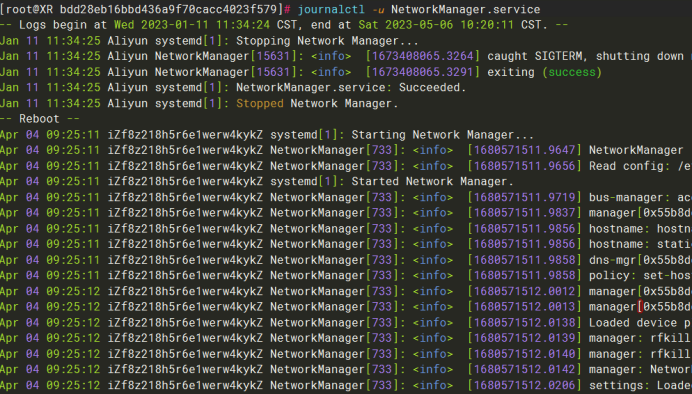
Task: Click 'NetworkManager[15631]' on the SIGTERM line
Action: pyautogui.click(x=226, y=56)
